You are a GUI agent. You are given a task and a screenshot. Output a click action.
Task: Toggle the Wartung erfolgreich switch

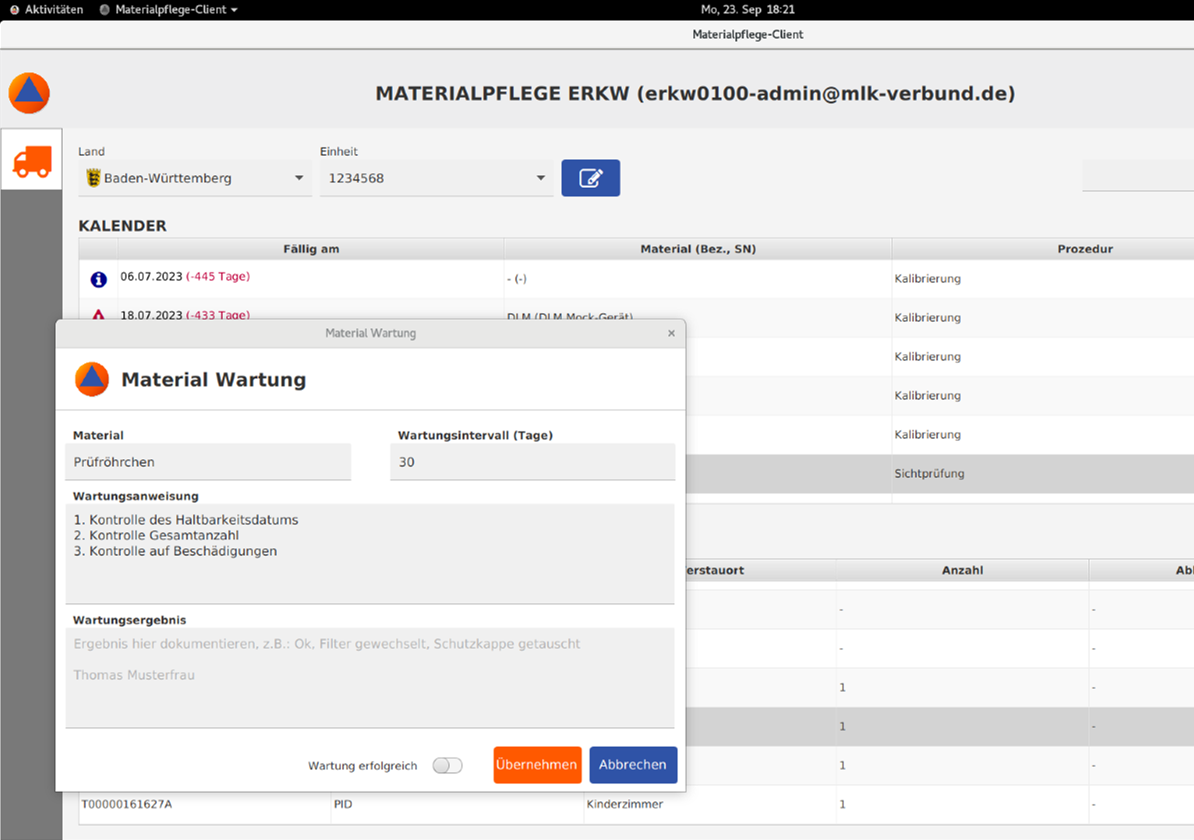[x=447, y=765]
